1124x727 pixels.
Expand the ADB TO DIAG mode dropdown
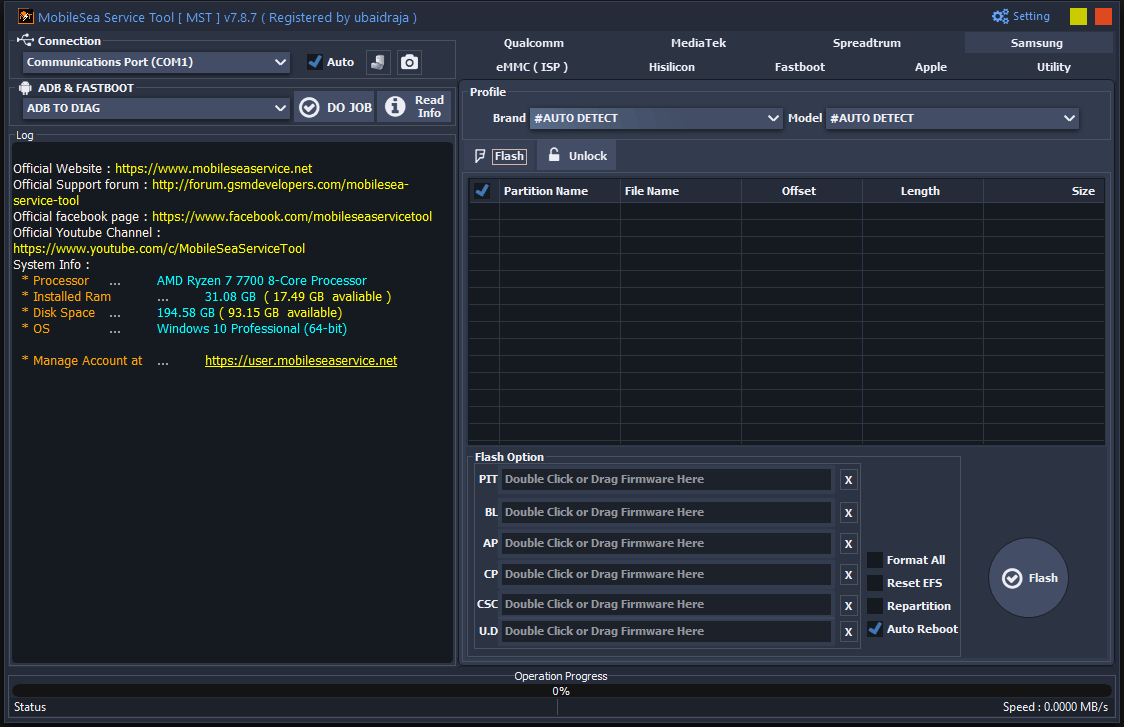155,106
